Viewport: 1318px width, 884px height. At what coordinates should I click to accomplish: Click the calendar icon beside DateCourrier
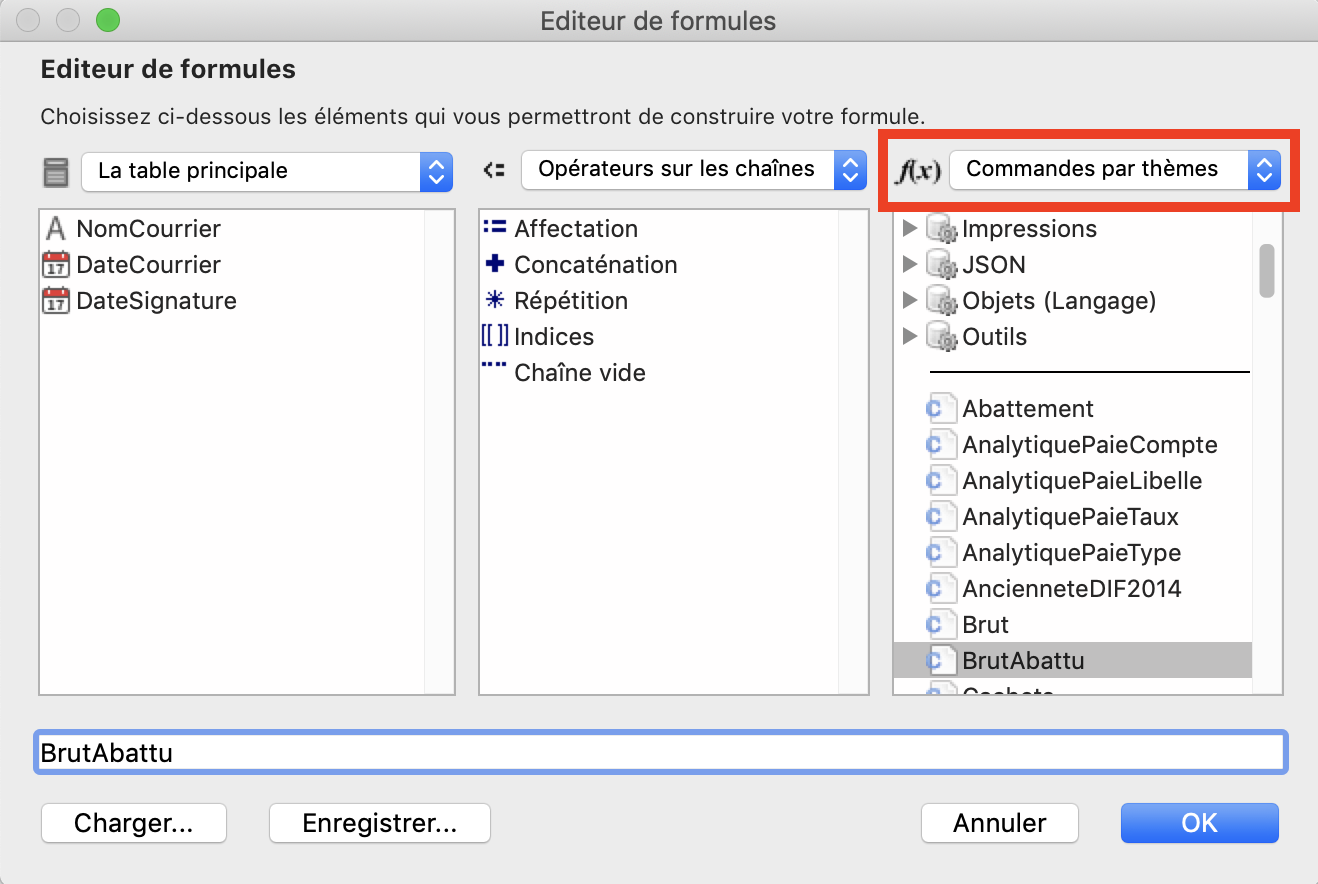pyautogui.click(x=56, y=265)
